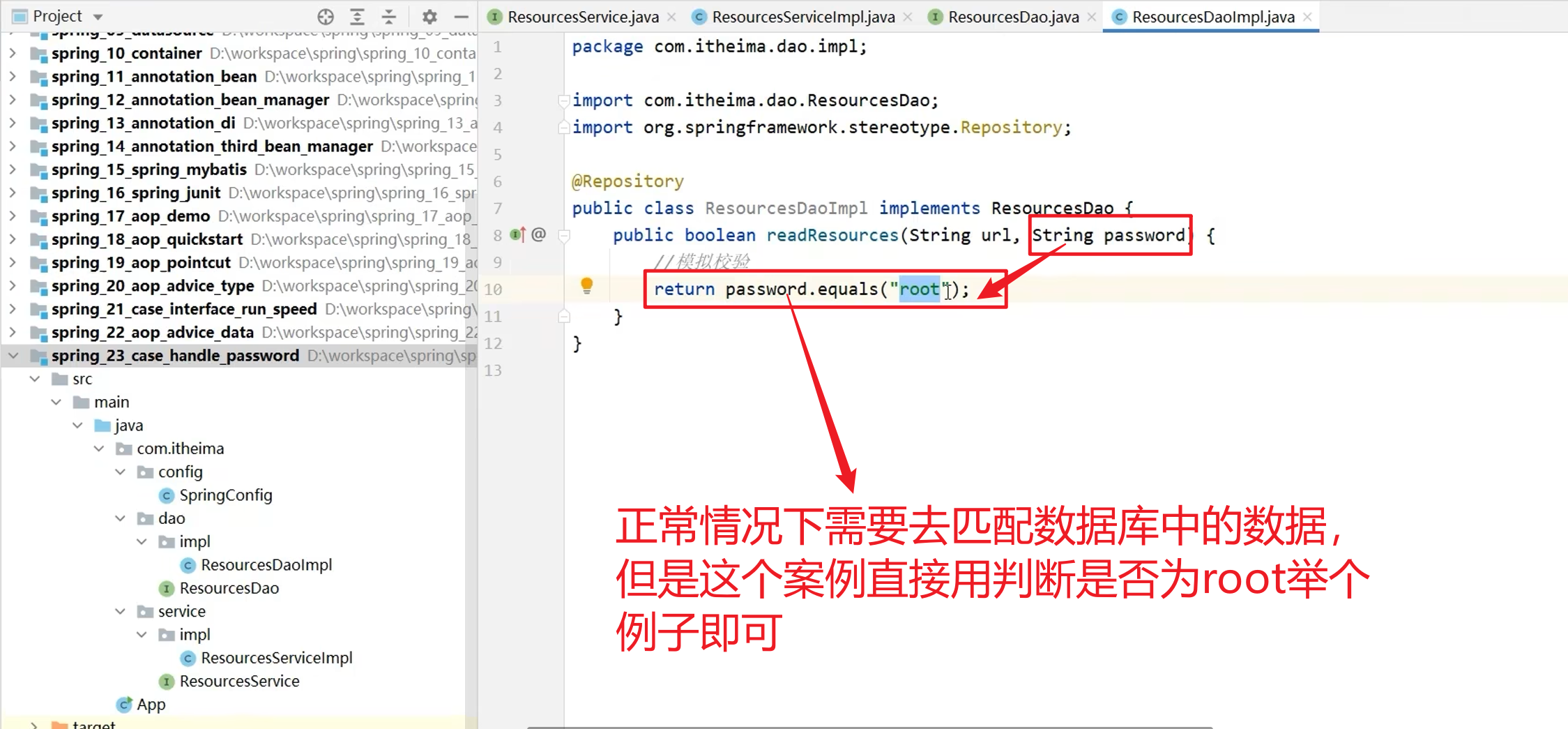The image size is (1568, 729).
Task: Select ResourcesDaoImpl in the project tree
Action: [x=266, y=565]
